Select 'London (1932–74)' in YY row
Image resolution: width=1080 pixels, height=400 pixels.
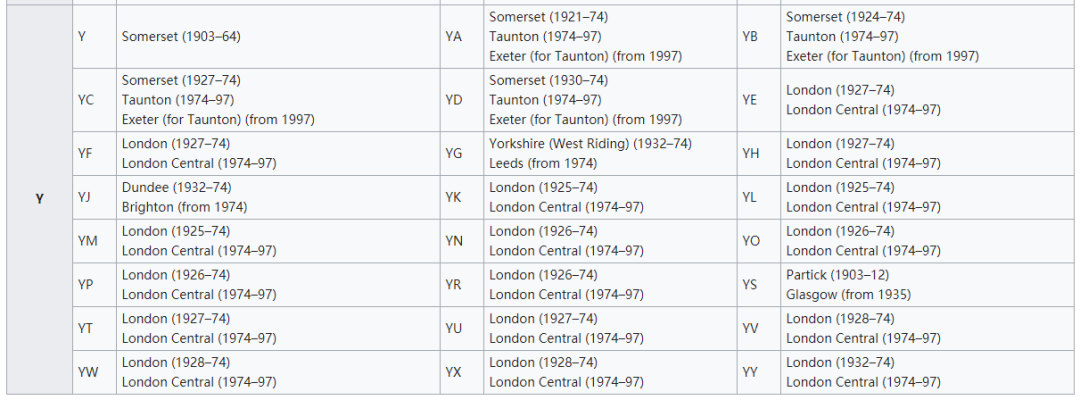(x=840, y=362)
